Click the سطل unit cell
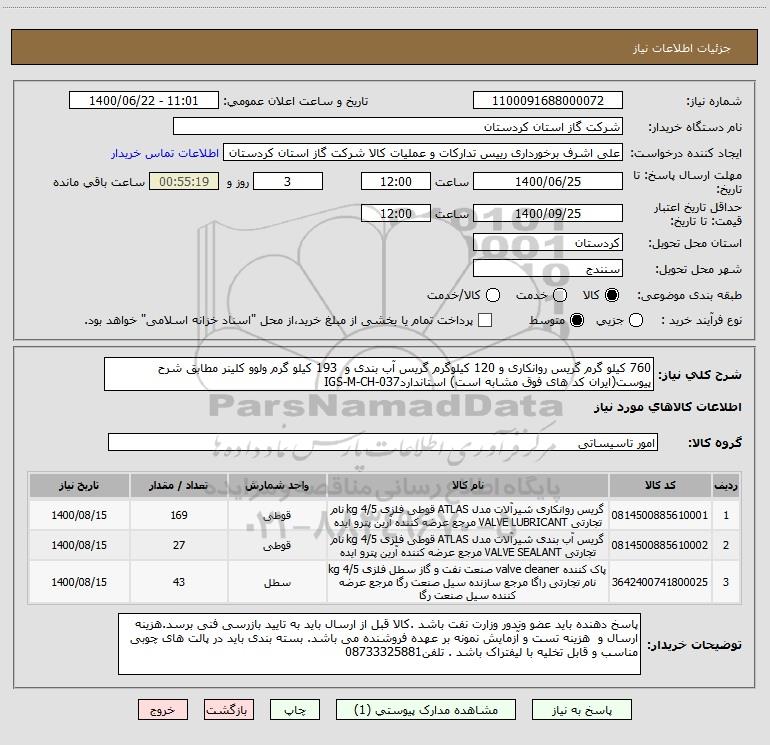This screenshot has height=745, width=770. click(277, 582)
